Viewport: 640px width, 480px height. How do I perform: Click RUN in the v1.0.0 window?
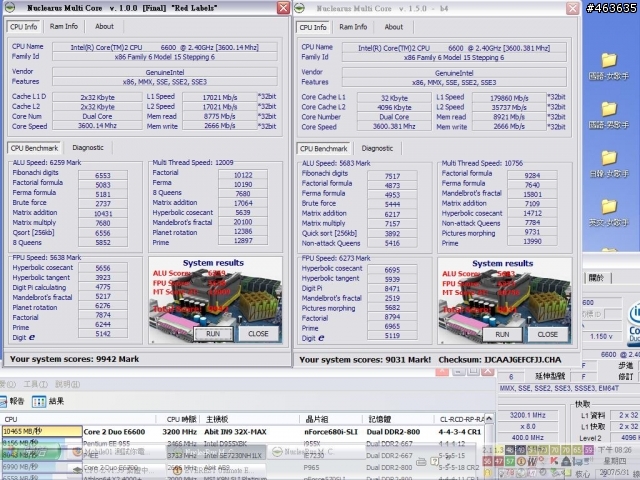pyautogui.click(x=213, y=334)
